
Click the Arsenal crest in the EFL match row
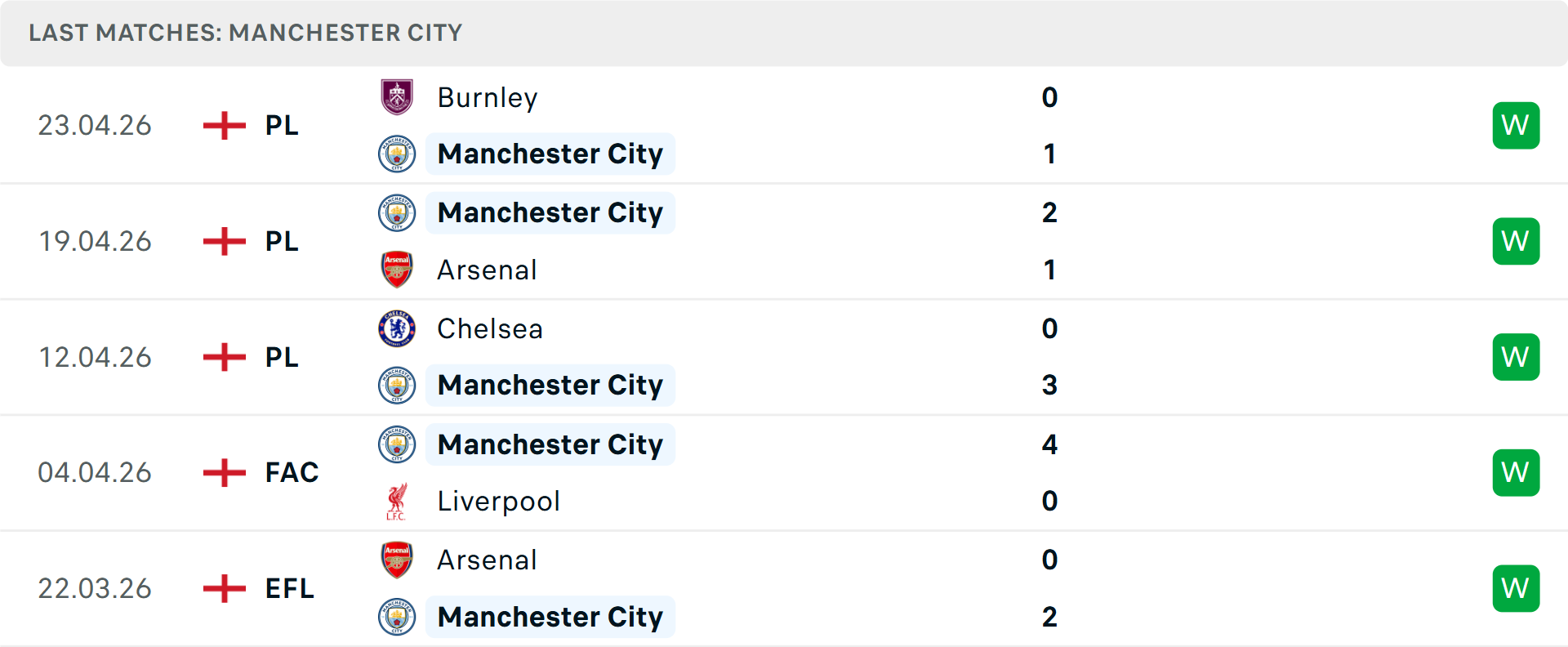397,560
